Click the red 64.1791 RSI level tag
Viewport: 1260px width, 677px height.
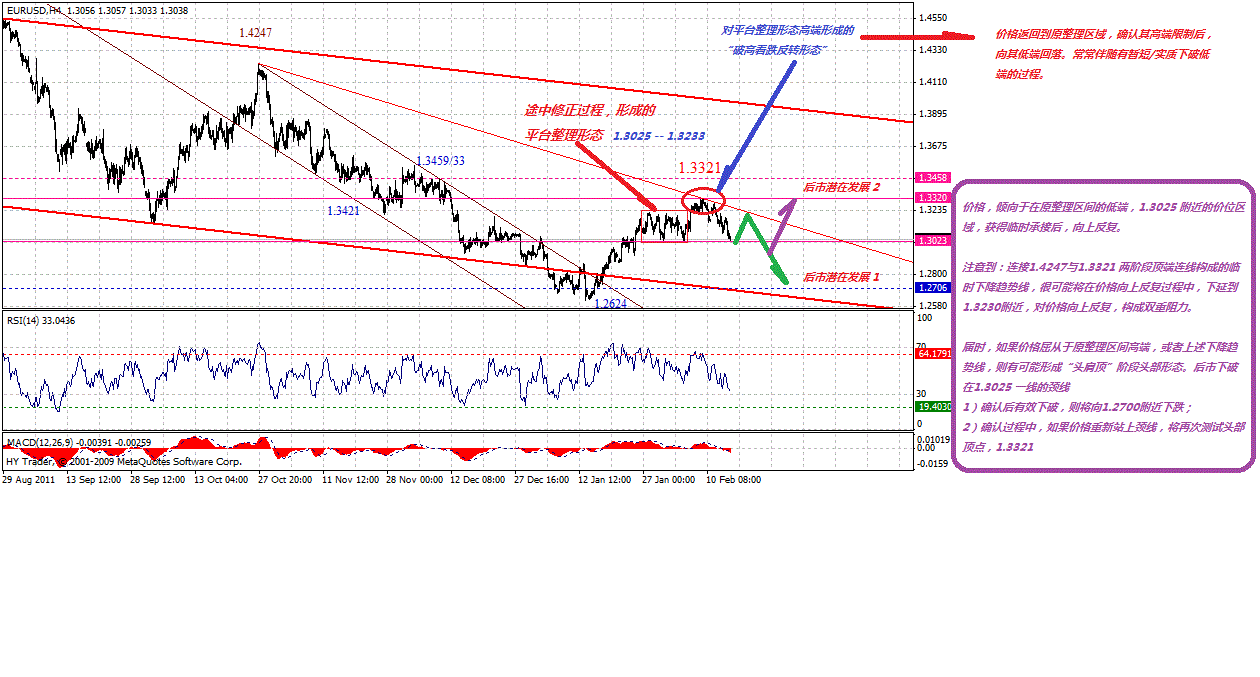coord(932,353)
